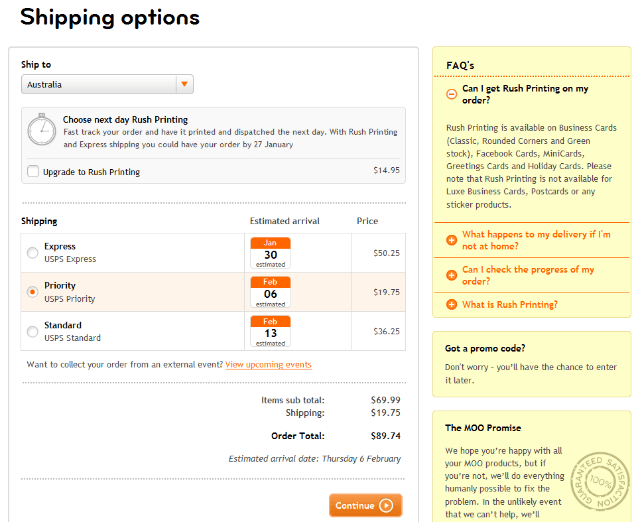The image size is (640, 522).
Task: Expand 'What is Rush Printing?' question
Action: click(x=510, y=305)
